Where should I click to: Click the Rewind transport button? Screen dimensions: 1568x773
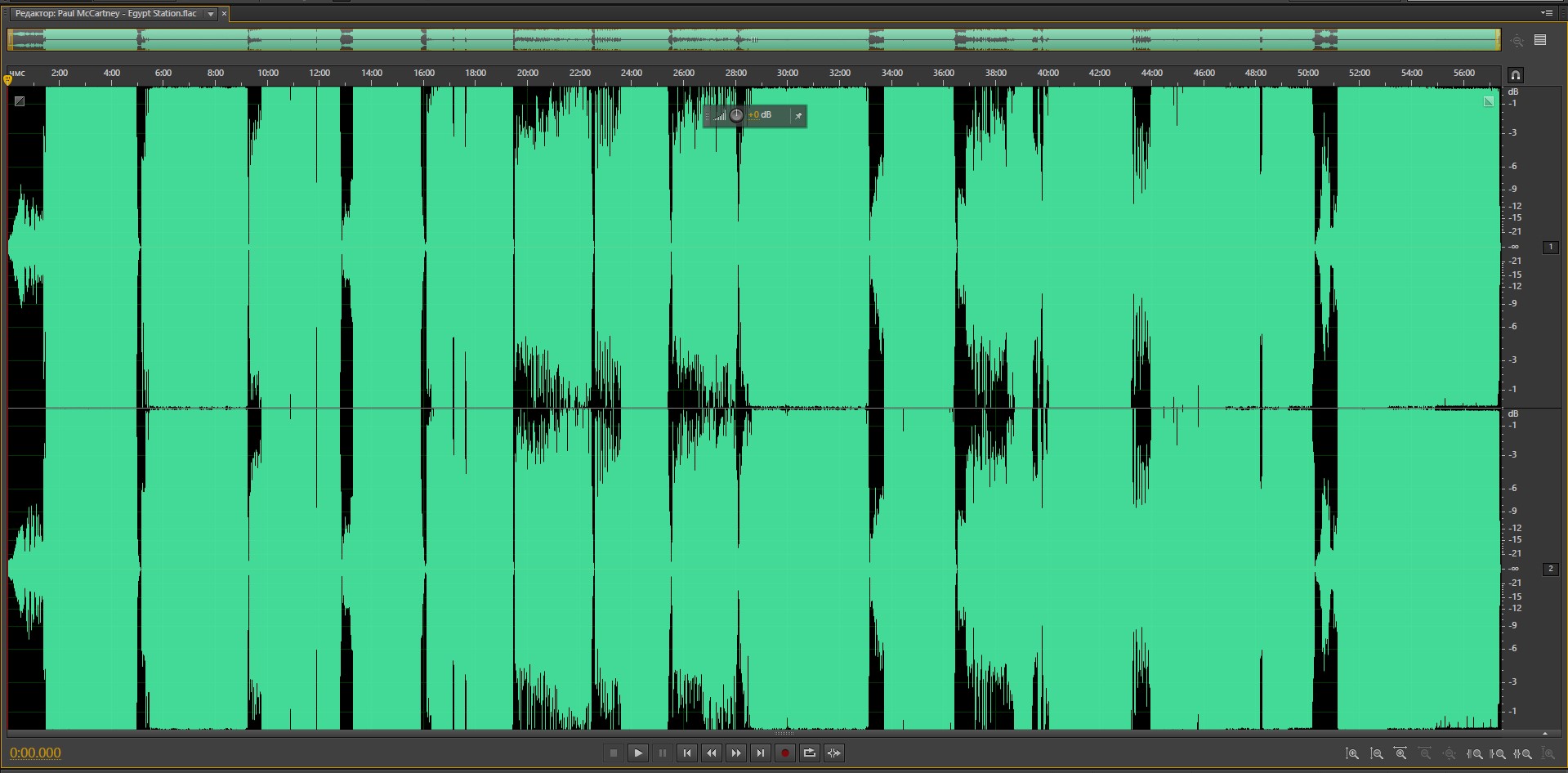point(712,753)
